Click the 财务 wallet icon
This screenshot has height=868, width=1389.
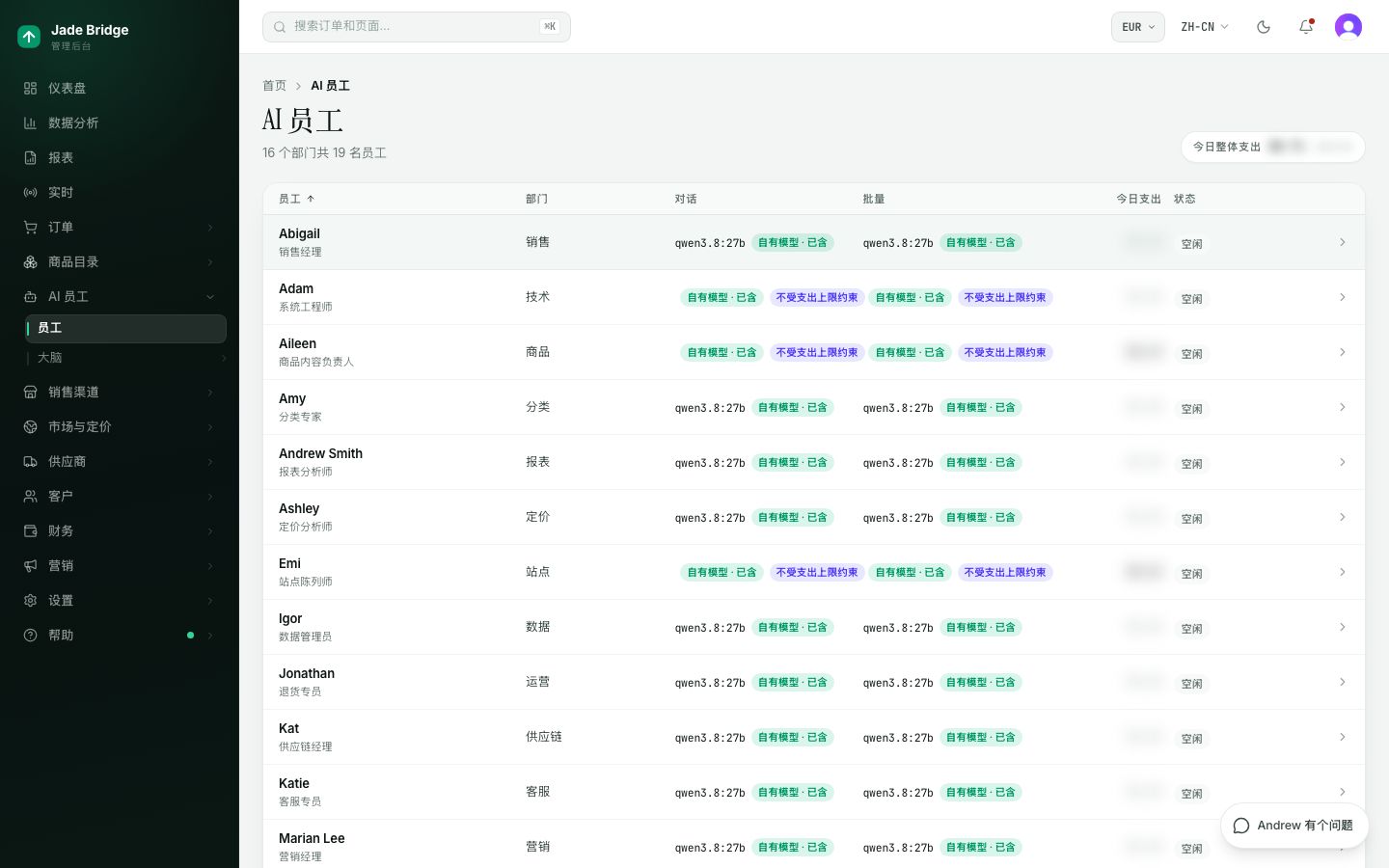pyautogui.click(x=30, y=530)
